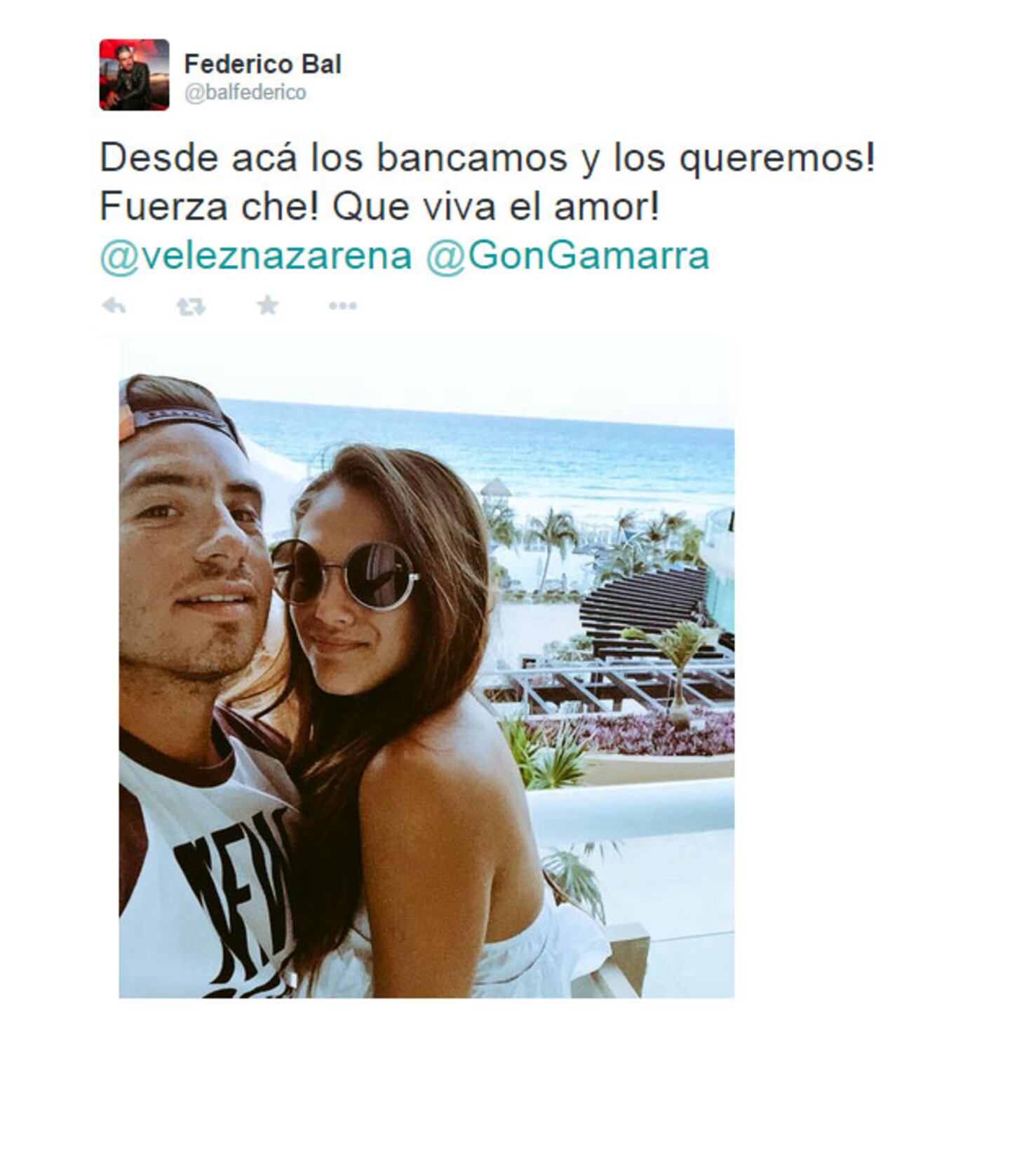This screenshot has width=1010, height=1176.
Task: Open the @balfederico handle link
Action: [x=245, y=93]
